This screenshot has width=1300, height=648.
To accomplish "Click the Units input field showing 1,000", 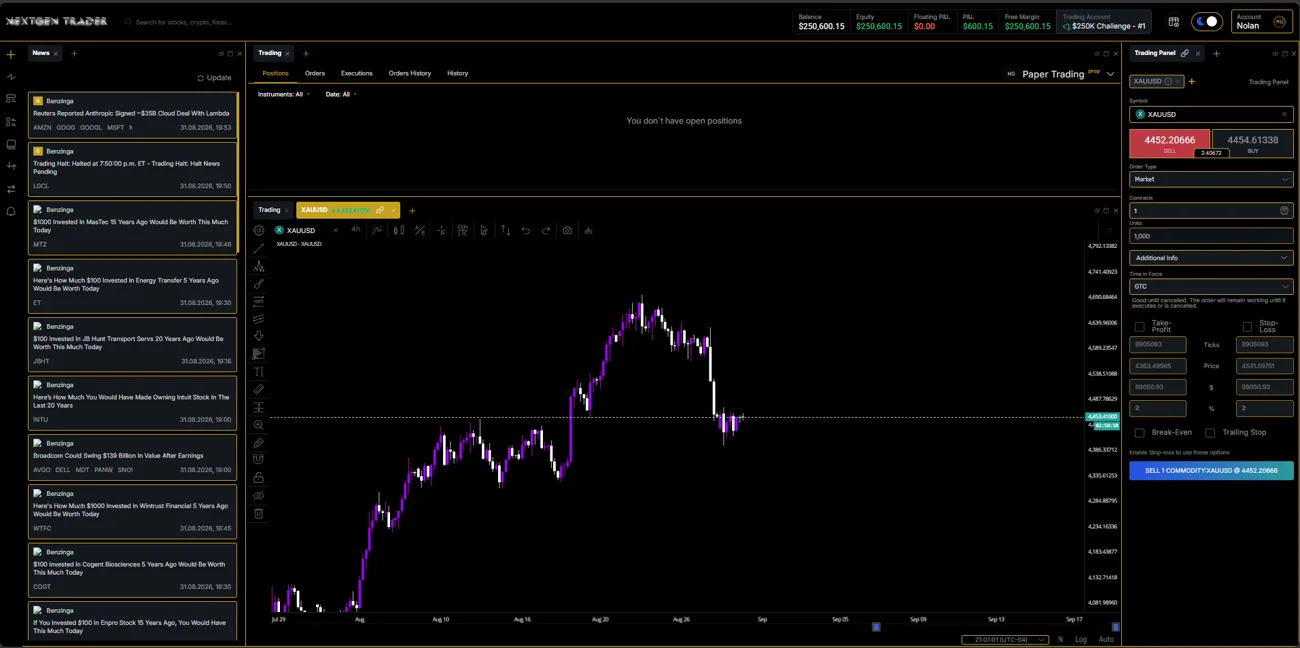I will [x=1211, y=236].
